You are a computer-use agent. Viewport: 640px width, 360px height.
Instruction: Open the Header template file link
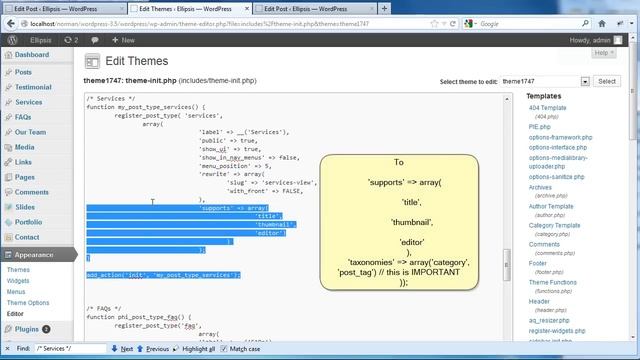point(539,302)
